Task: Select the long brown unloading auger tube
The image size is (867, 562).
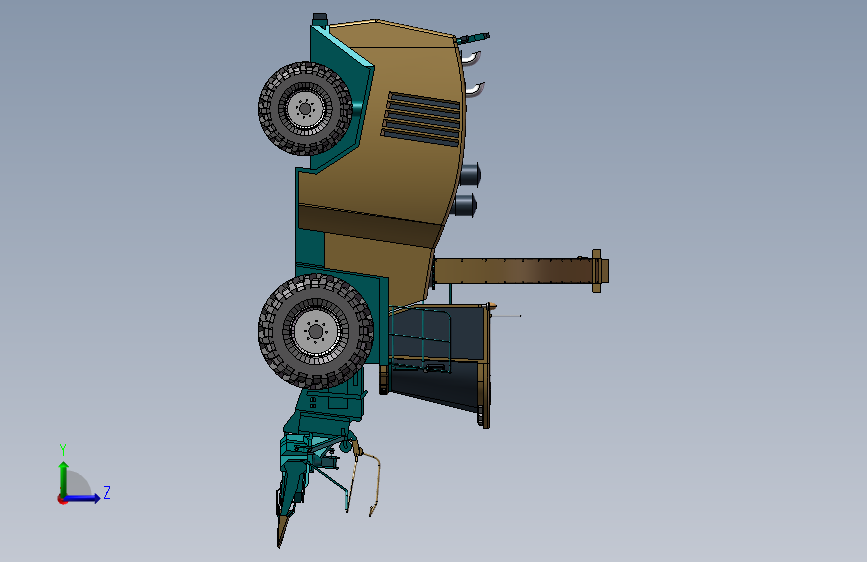Action: pyautogui.click(x=513, y=271)
